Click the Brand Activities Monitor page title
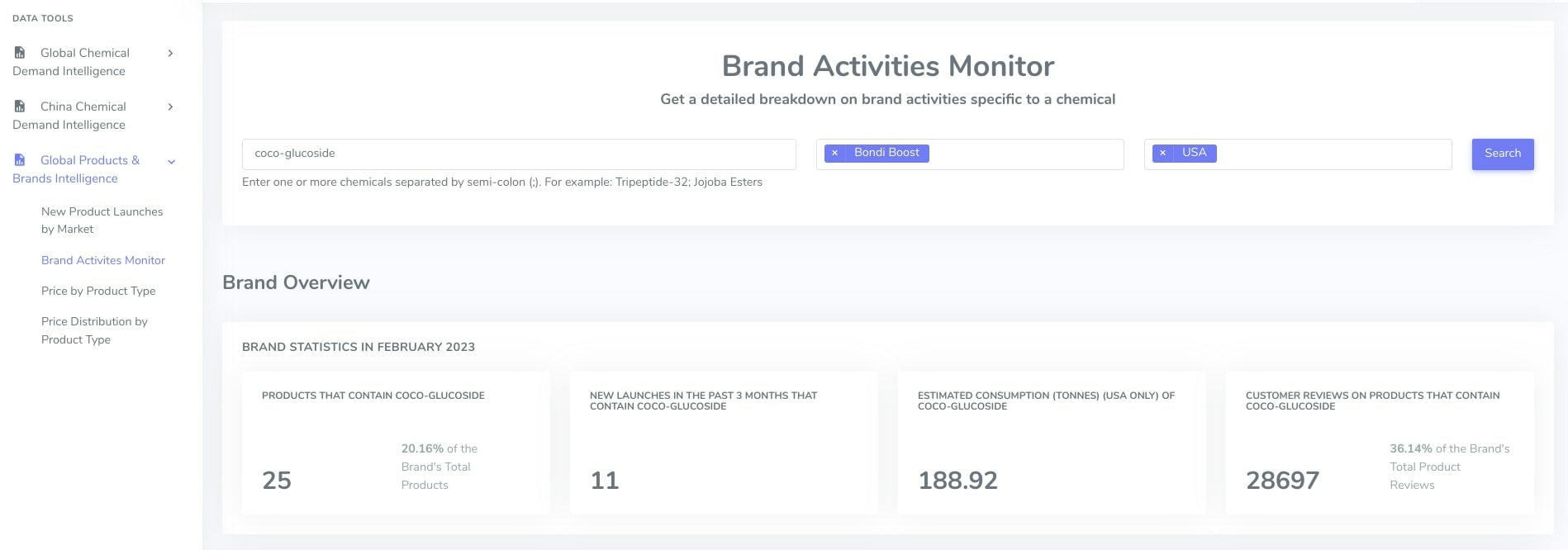The width and height of the screenshot is (1568, 550). [888, 66]
